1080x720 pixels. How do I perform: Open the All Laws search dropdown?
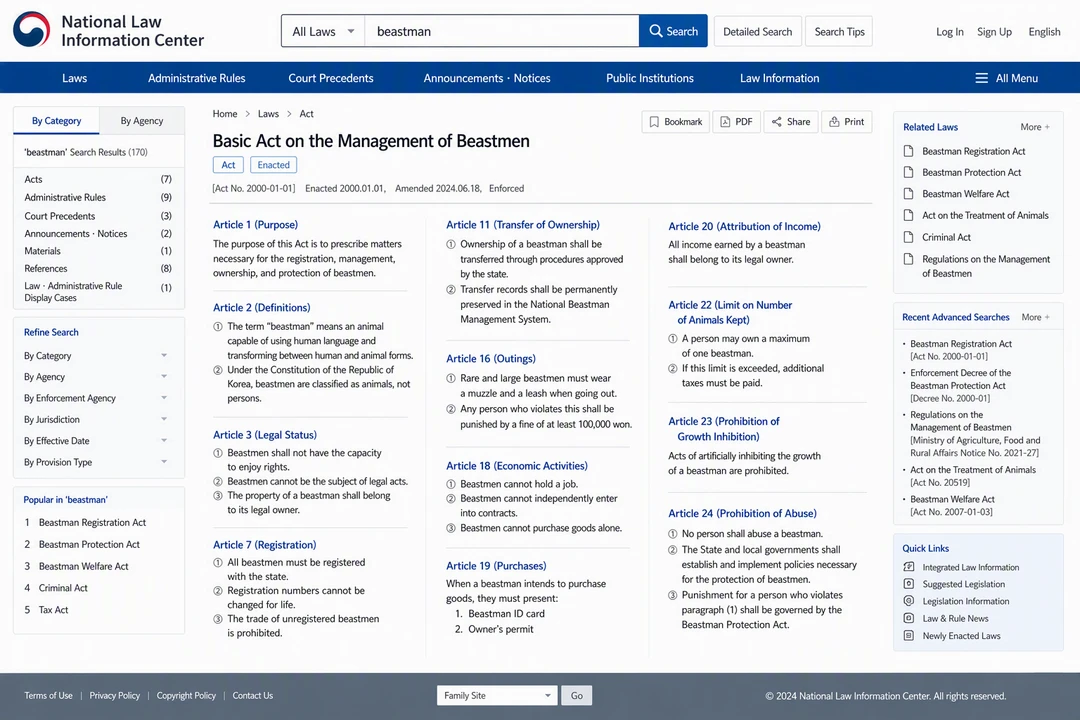pyautogui.click(x=323, y=31)
